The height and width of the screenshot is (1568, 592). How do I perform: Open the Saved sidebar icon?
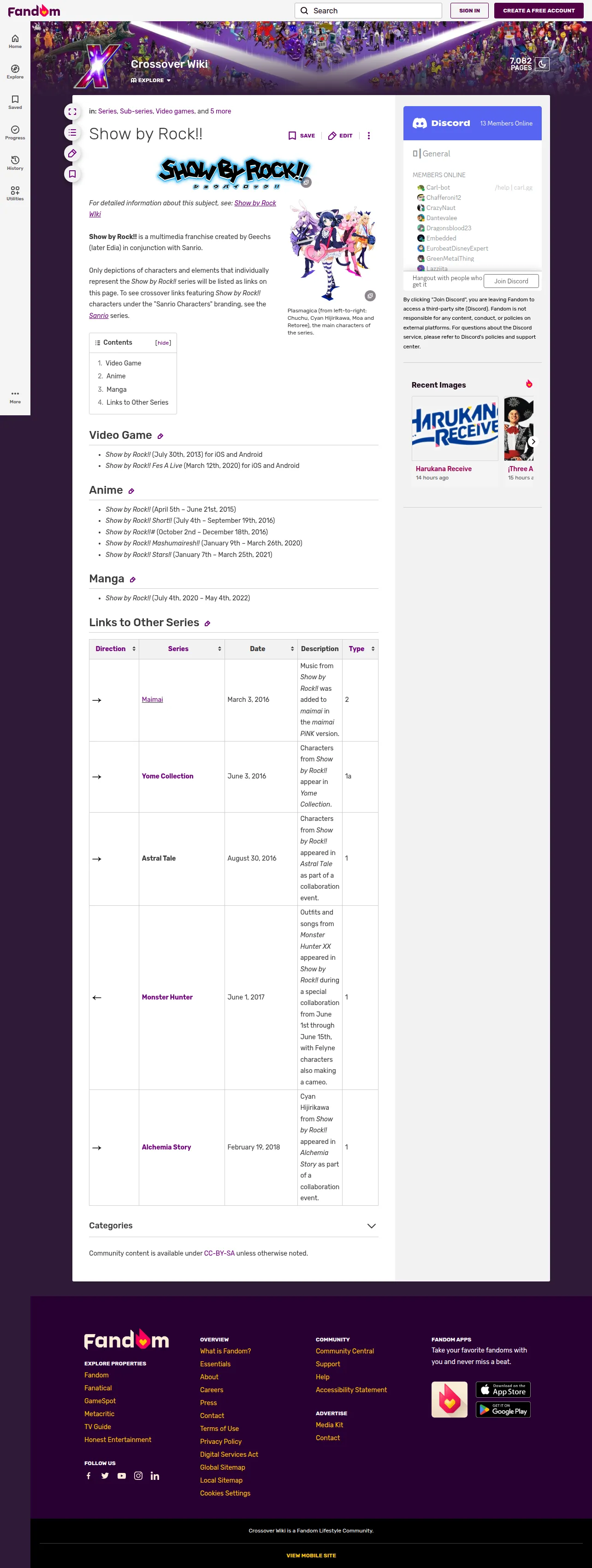(15, 102)
